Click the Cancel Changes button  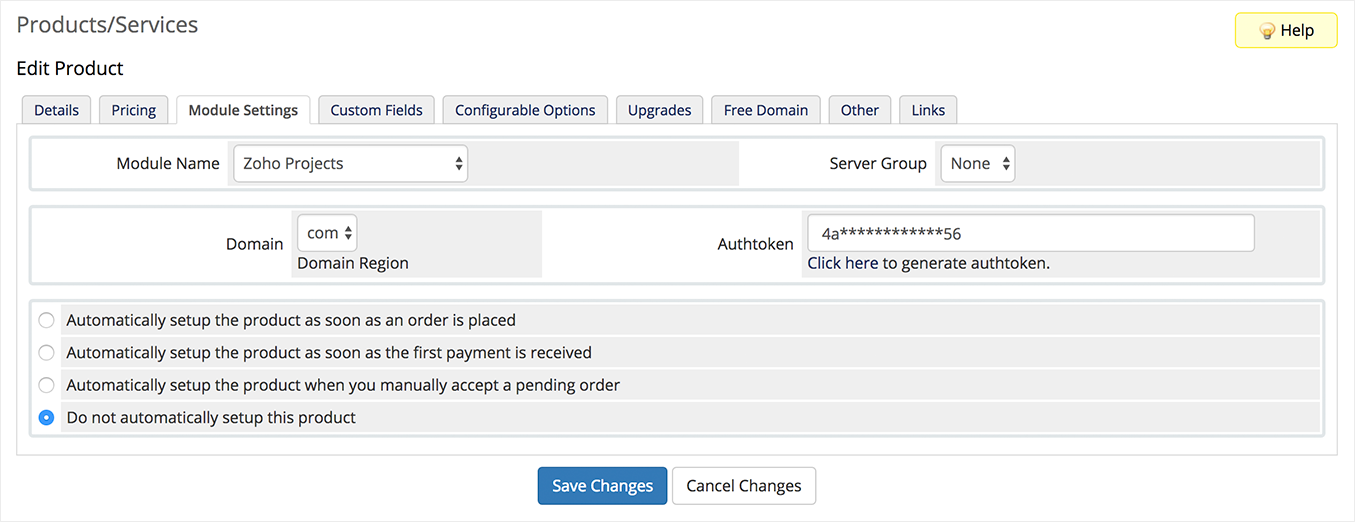coord(744,486)
